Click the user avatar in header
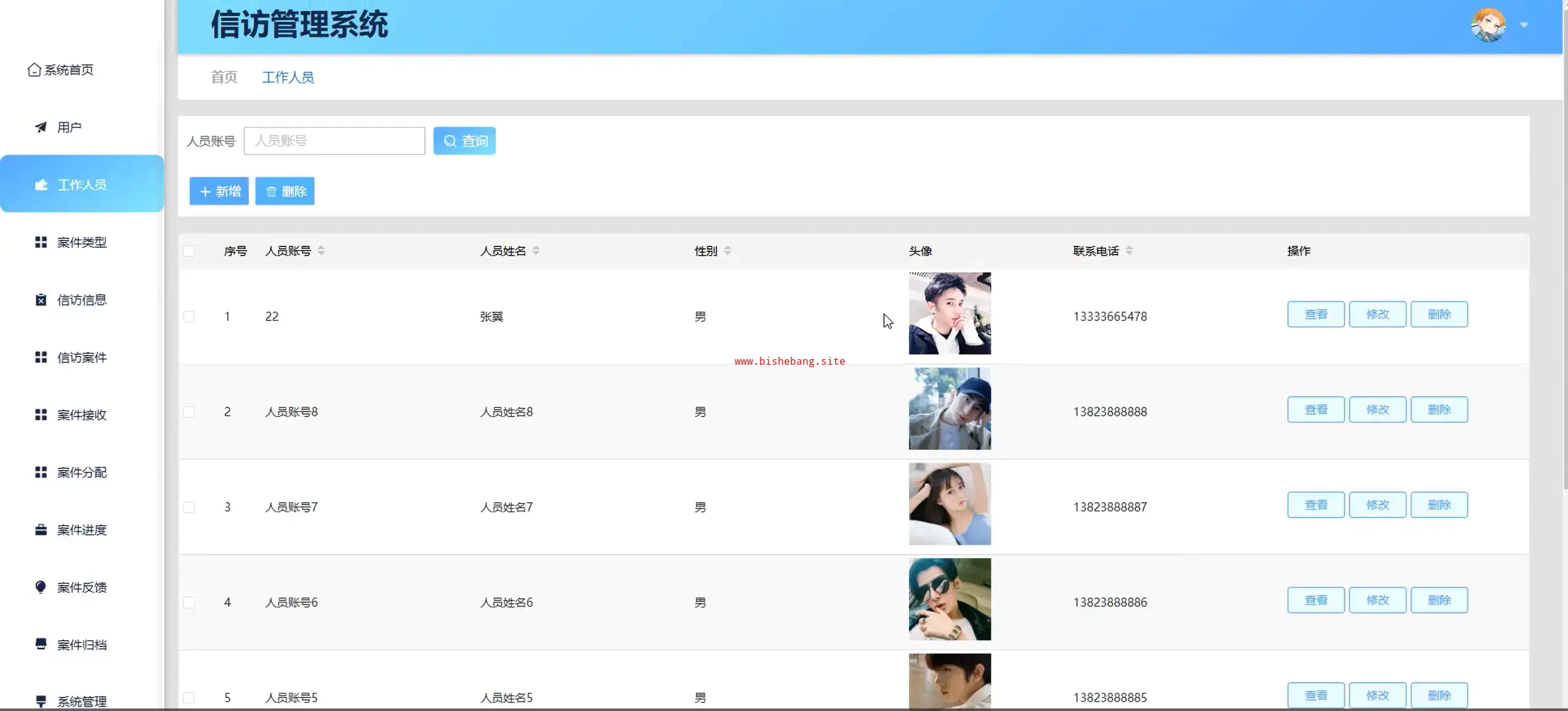1568x711 pixels. [1488, 25]
